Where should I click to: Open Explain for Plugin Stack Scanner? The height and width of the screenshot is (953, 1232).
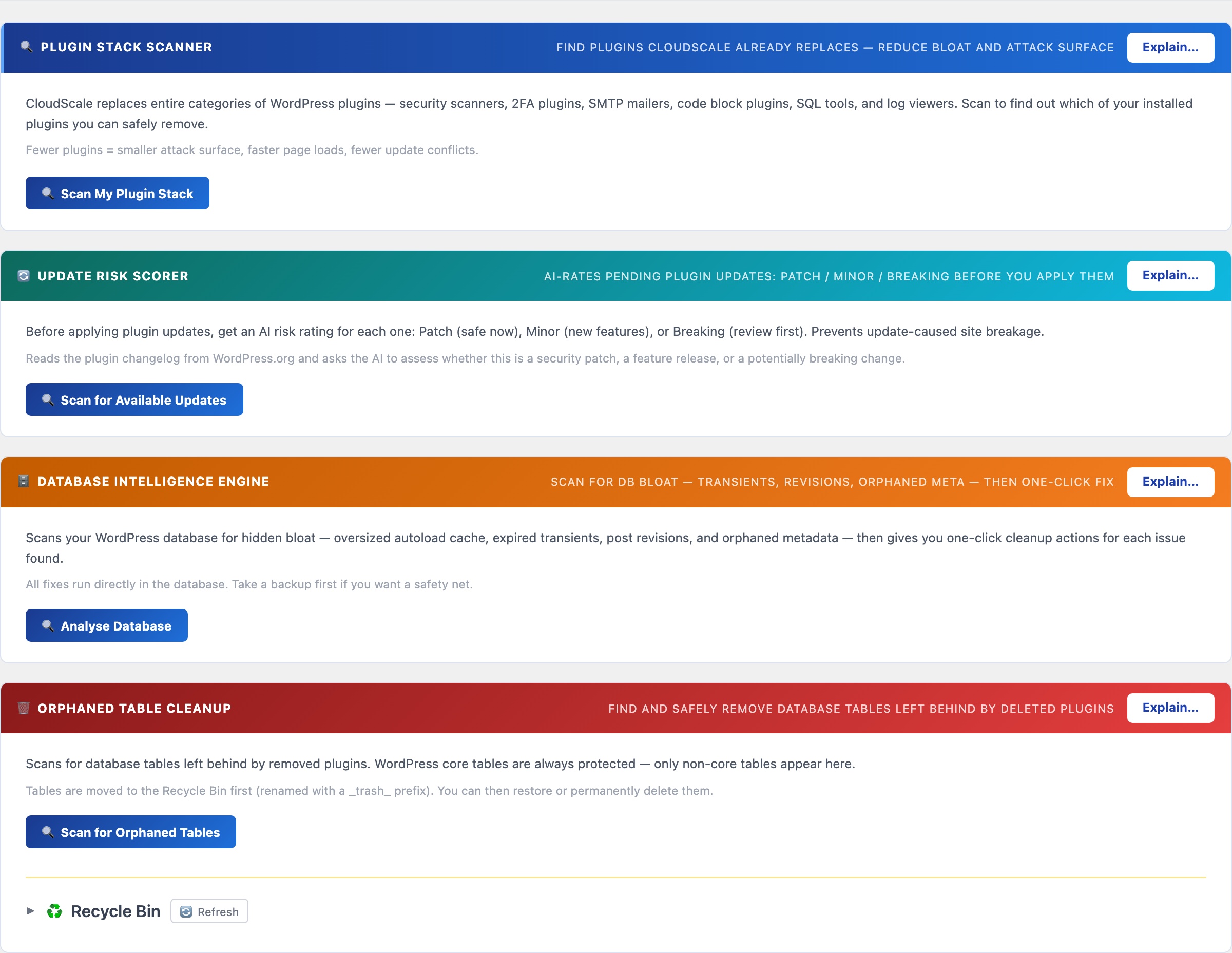pos(1170,47)
